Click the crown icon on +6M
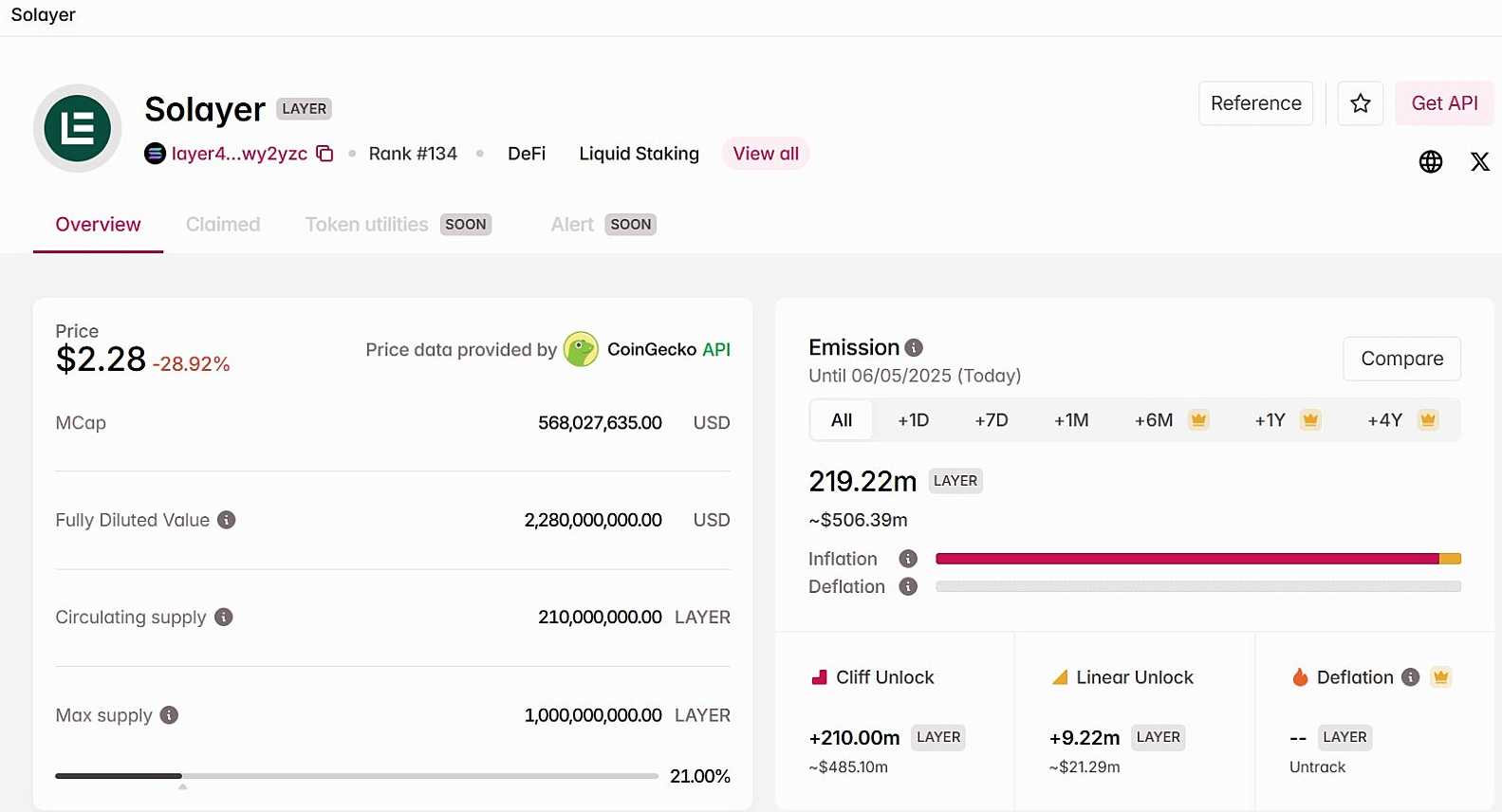Screen dimensions: 1502x812 tap(1198, 420)
